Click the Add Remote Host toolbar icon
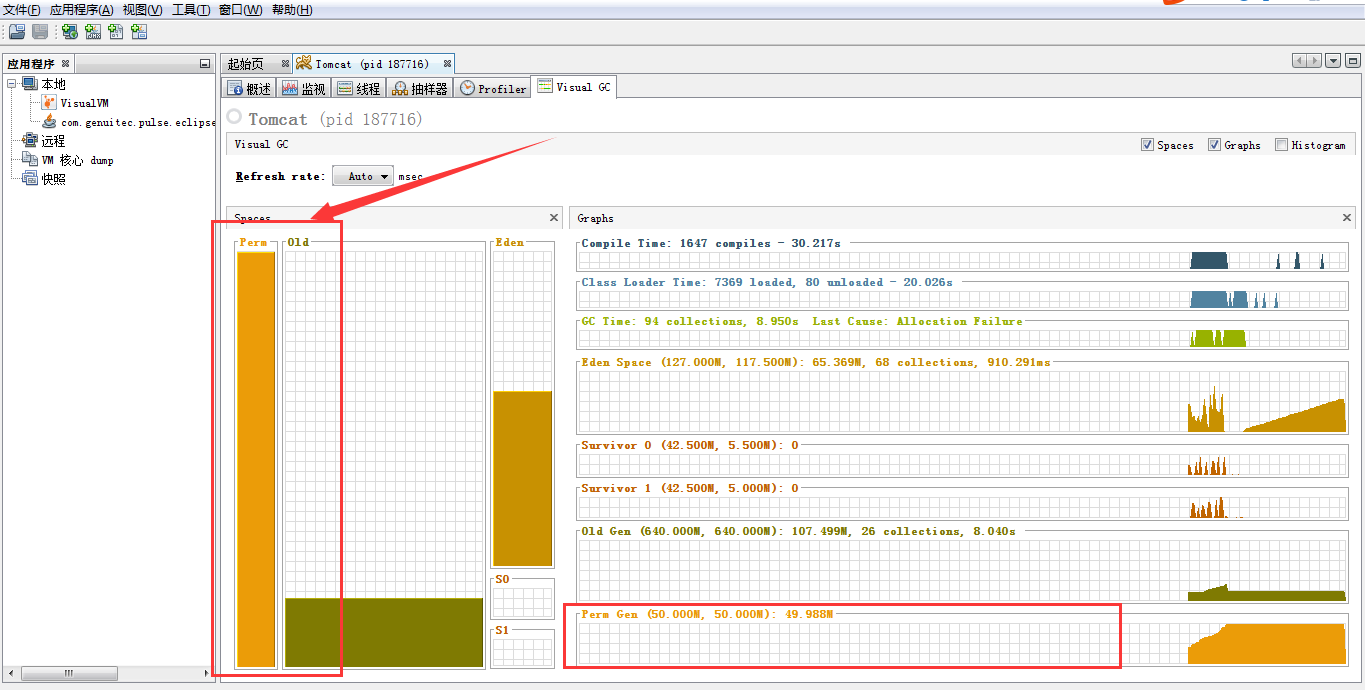 coord(69,31)
